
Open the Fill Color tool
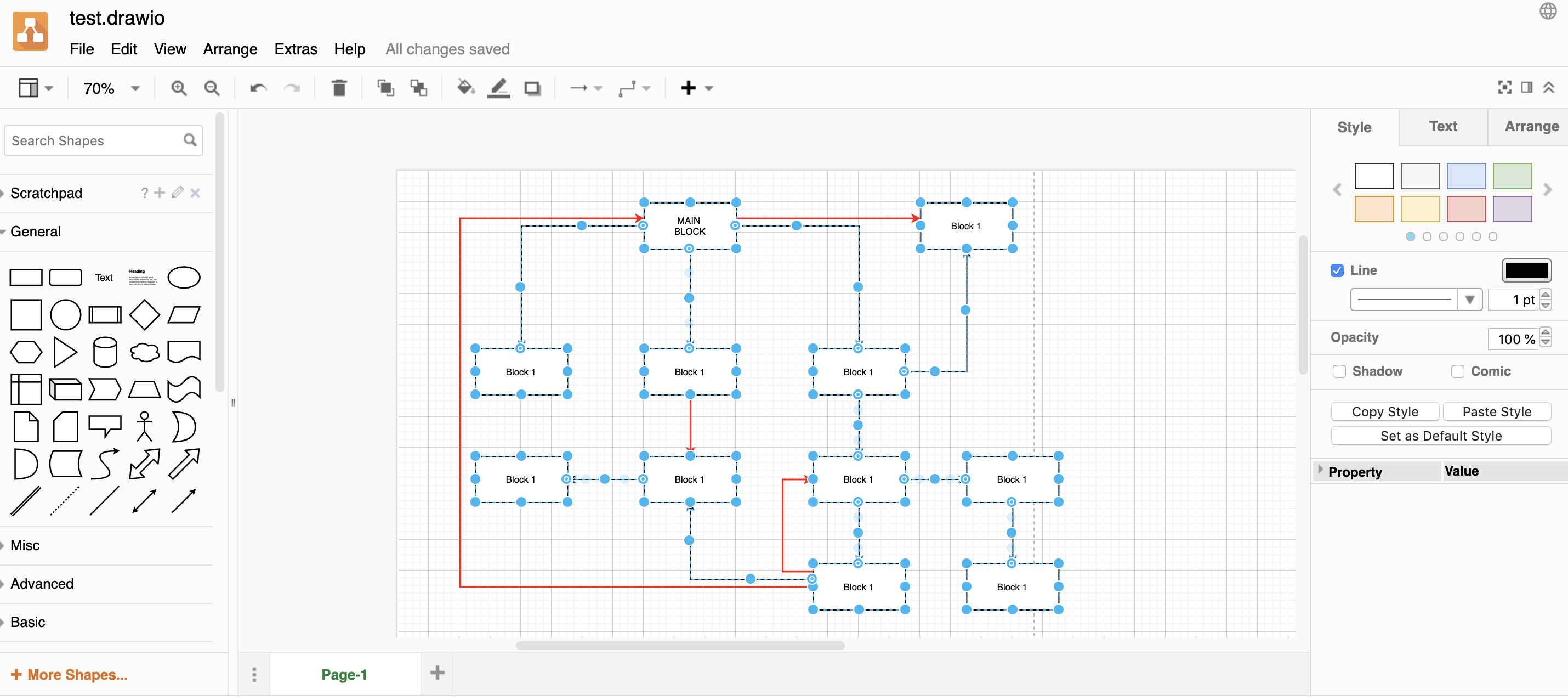pyautogui.click(x=464, y=88)
